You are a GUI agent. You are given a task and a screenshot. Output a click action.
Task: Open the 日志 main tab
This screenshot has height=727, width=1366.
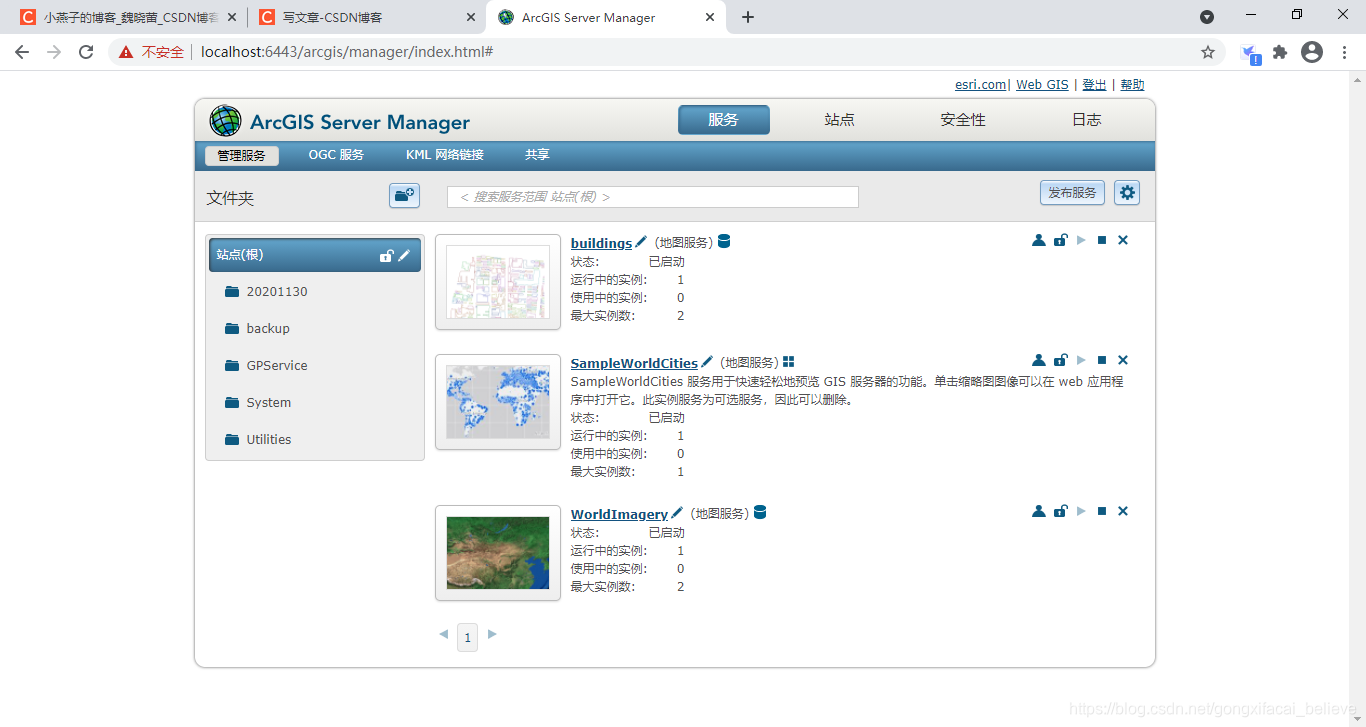(x=1087, y=120)
